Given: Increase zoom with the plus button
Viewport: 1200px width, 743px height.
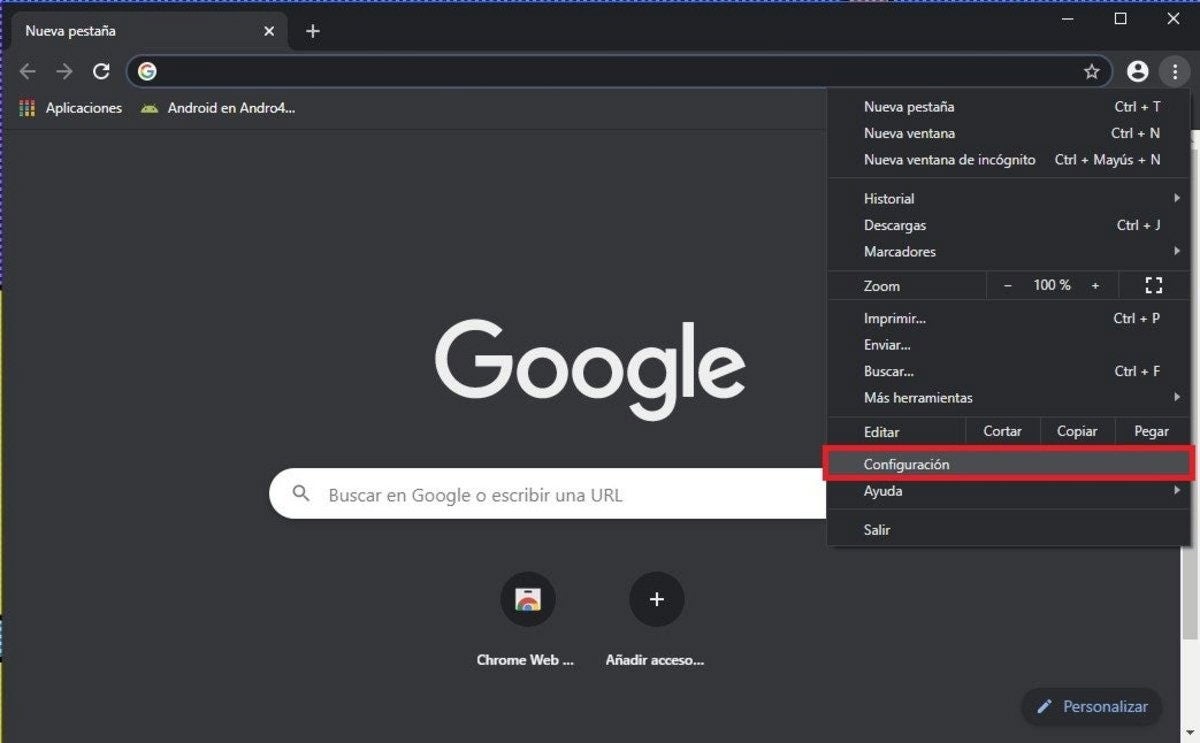Looking at the screenshot, I should [x=1095, y=286].
